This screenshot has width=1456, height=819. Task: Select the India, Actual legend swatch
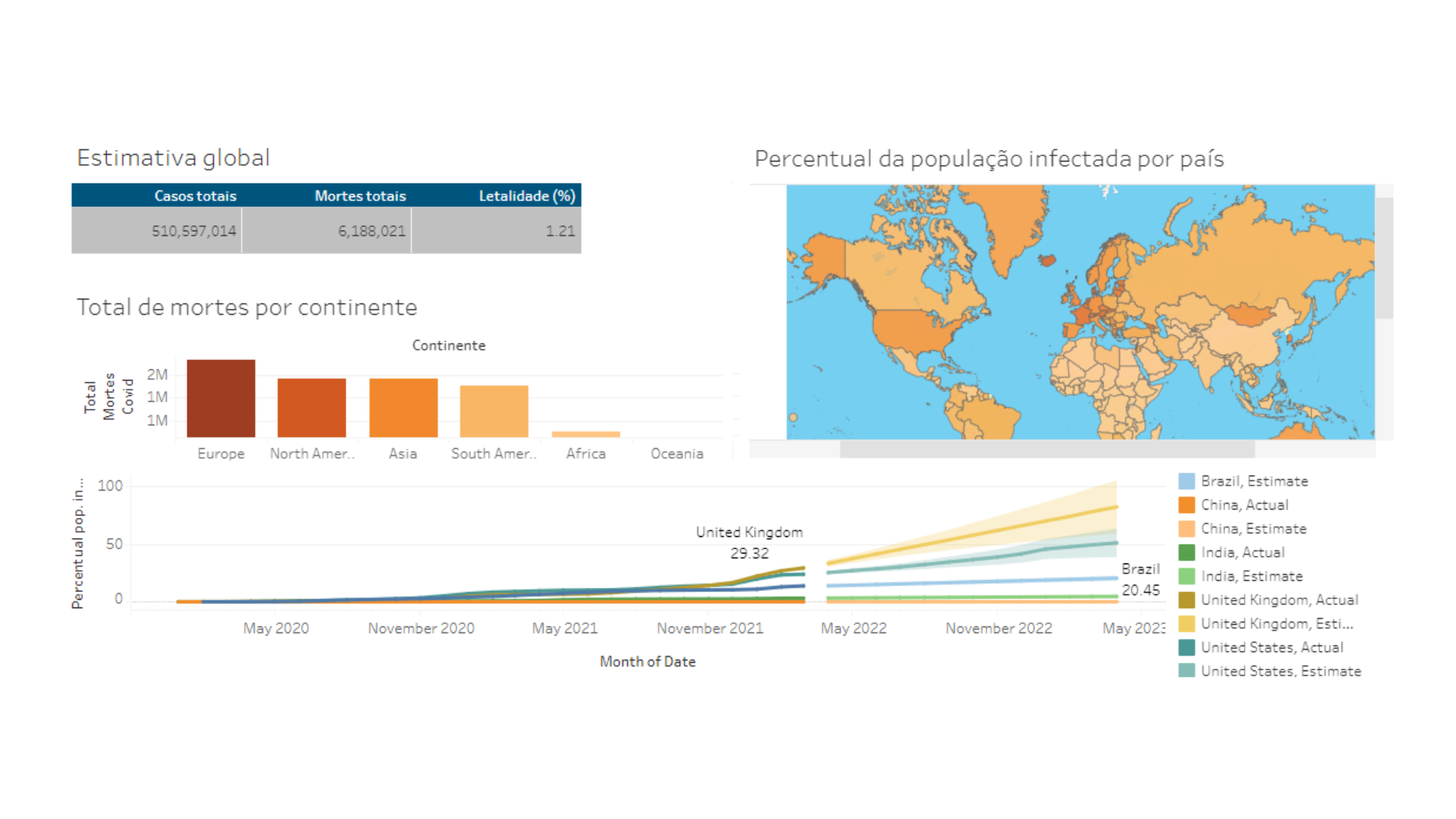point(1187,553)
